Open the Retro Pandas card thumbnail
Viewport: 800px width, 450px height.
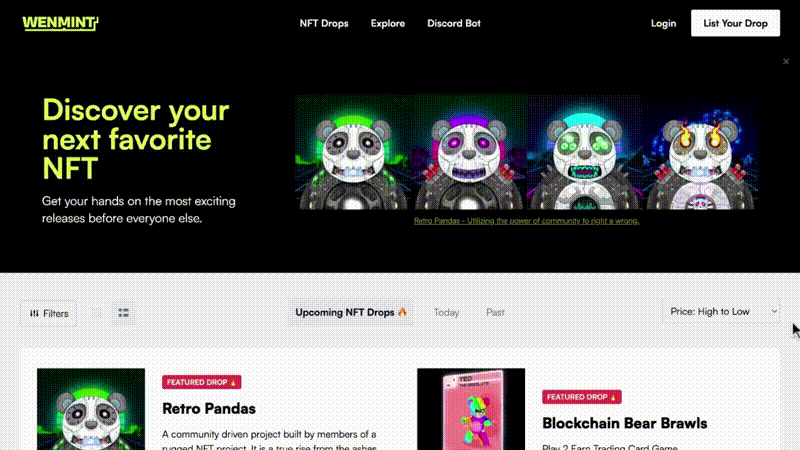pos(91,409)
